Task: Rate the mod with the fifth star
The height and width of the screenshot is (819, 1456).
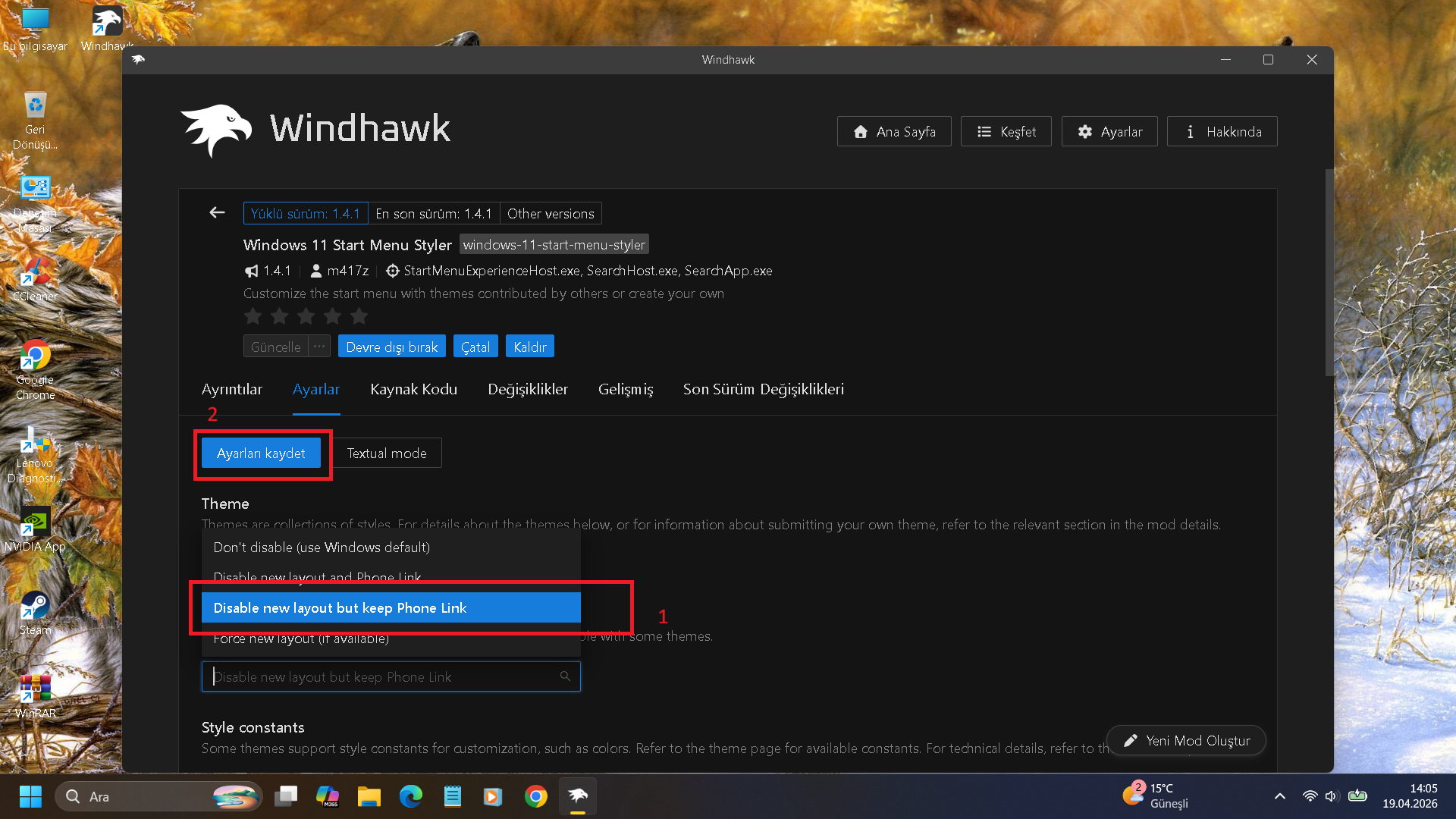Action: (359, 315)
